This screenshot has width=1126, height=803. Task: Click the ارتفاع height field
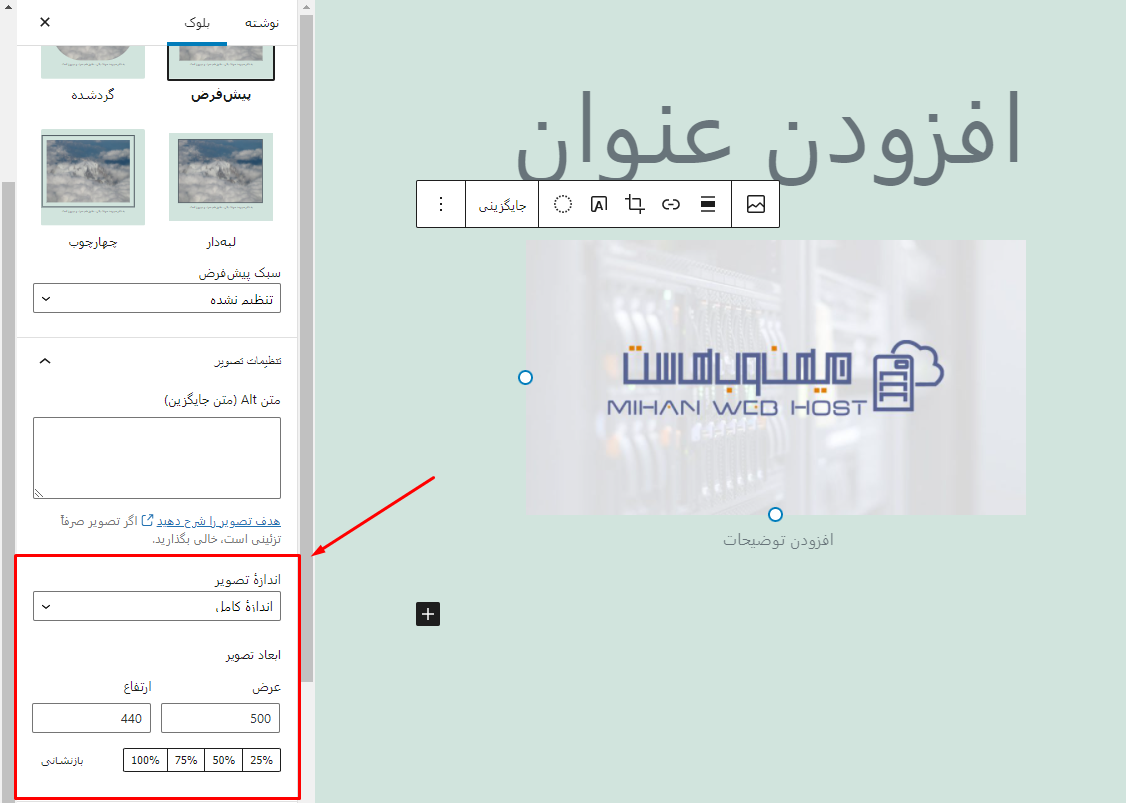(91, 718)
